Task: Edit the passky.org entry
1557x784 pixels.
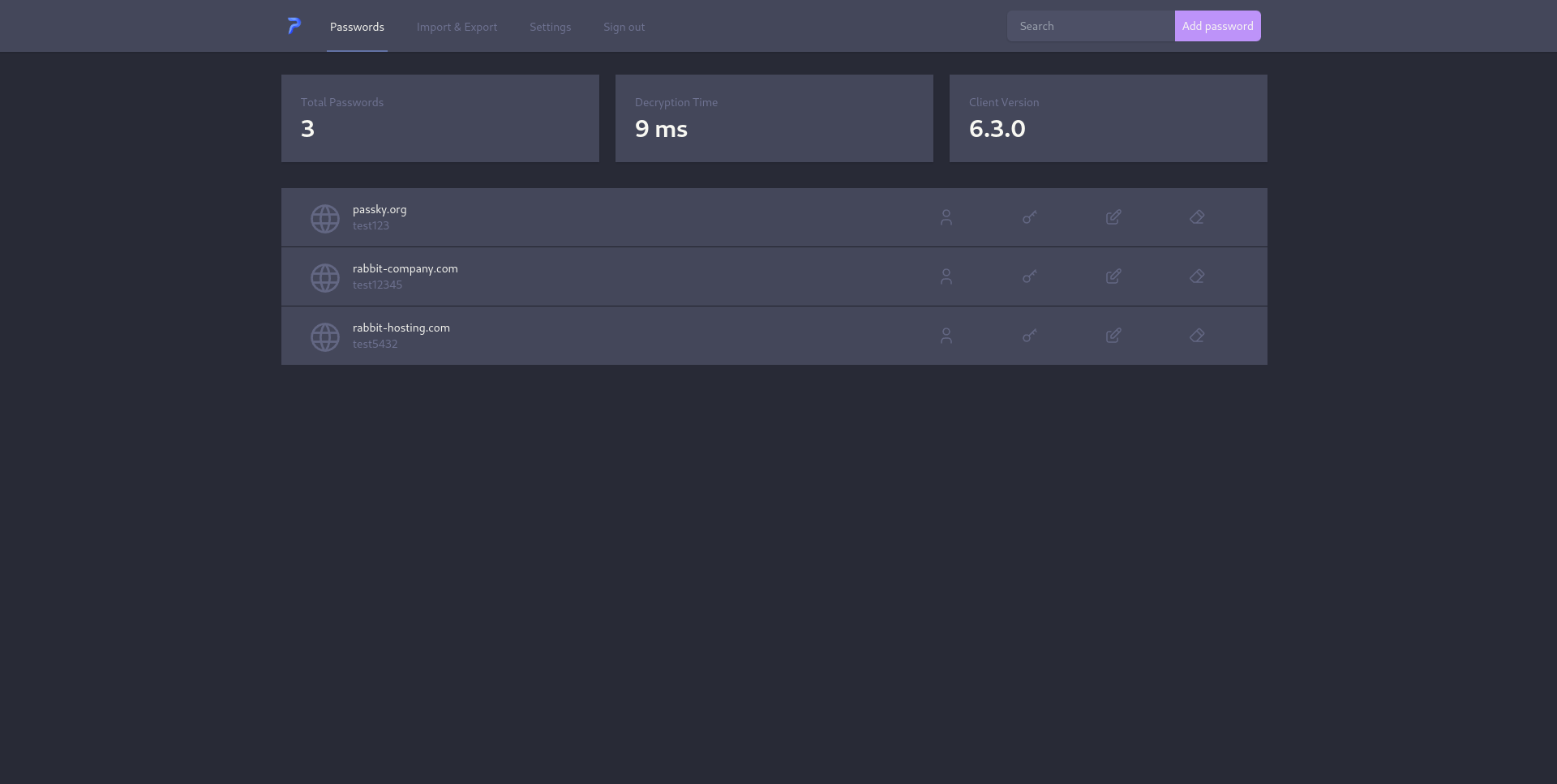Action: pos(1113,217)
